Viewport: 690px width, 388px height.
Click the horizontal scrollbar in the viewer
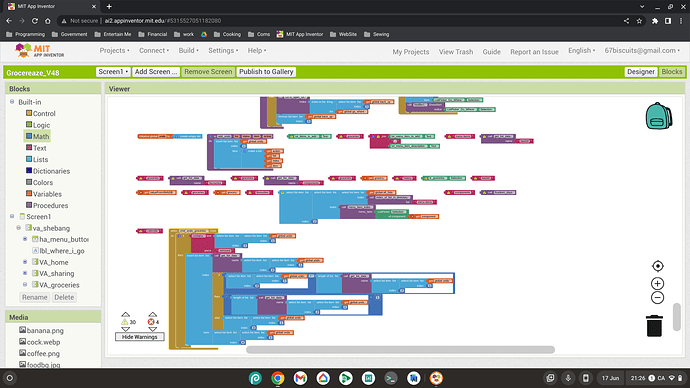point(400,350)
